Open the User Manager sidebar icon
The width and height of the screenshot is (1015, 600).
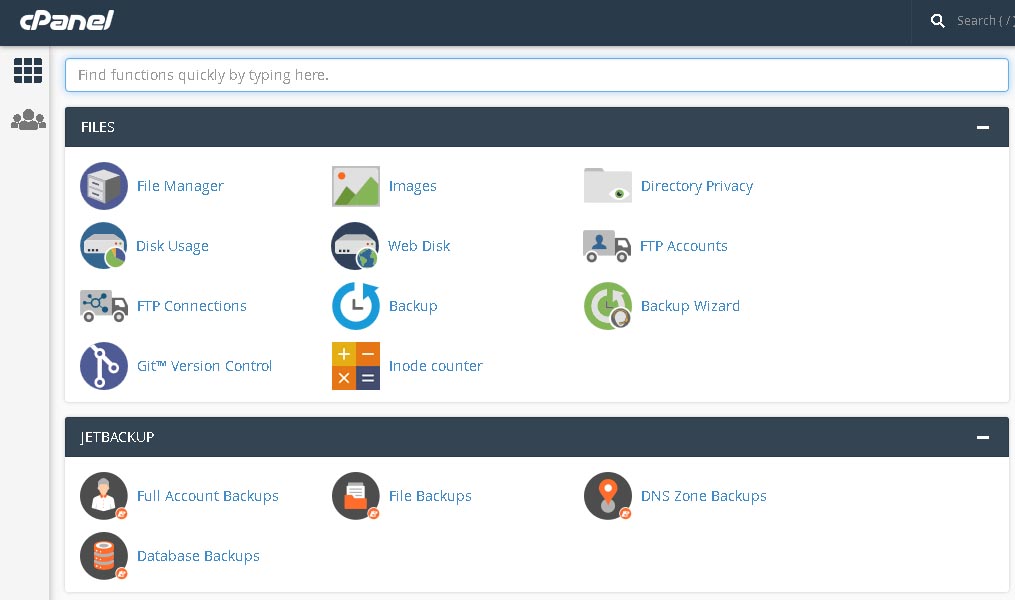click(x=28, y=120)
